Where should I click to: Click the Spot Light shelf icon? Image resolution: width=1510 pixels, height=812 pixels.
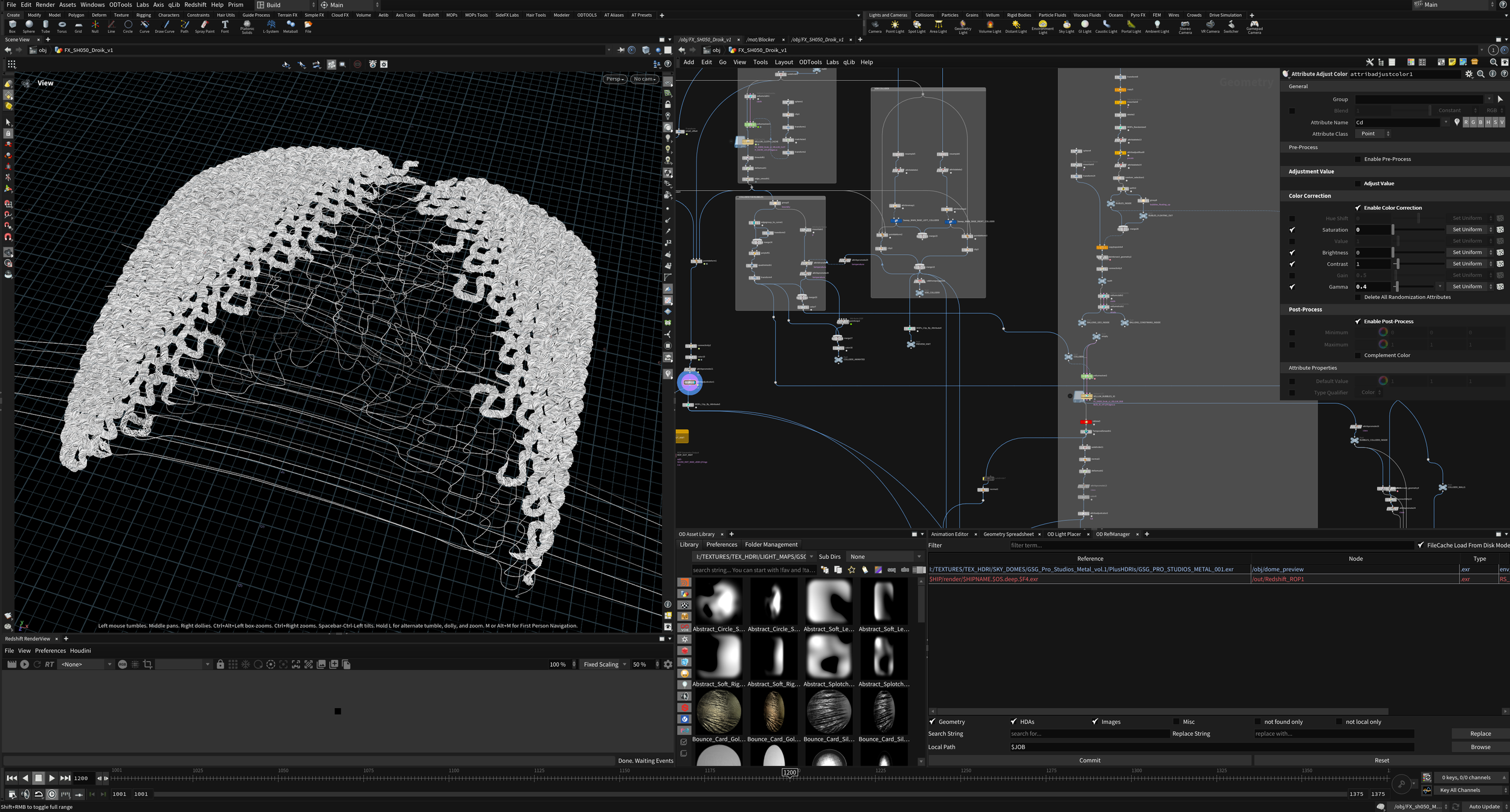[916, 26]
